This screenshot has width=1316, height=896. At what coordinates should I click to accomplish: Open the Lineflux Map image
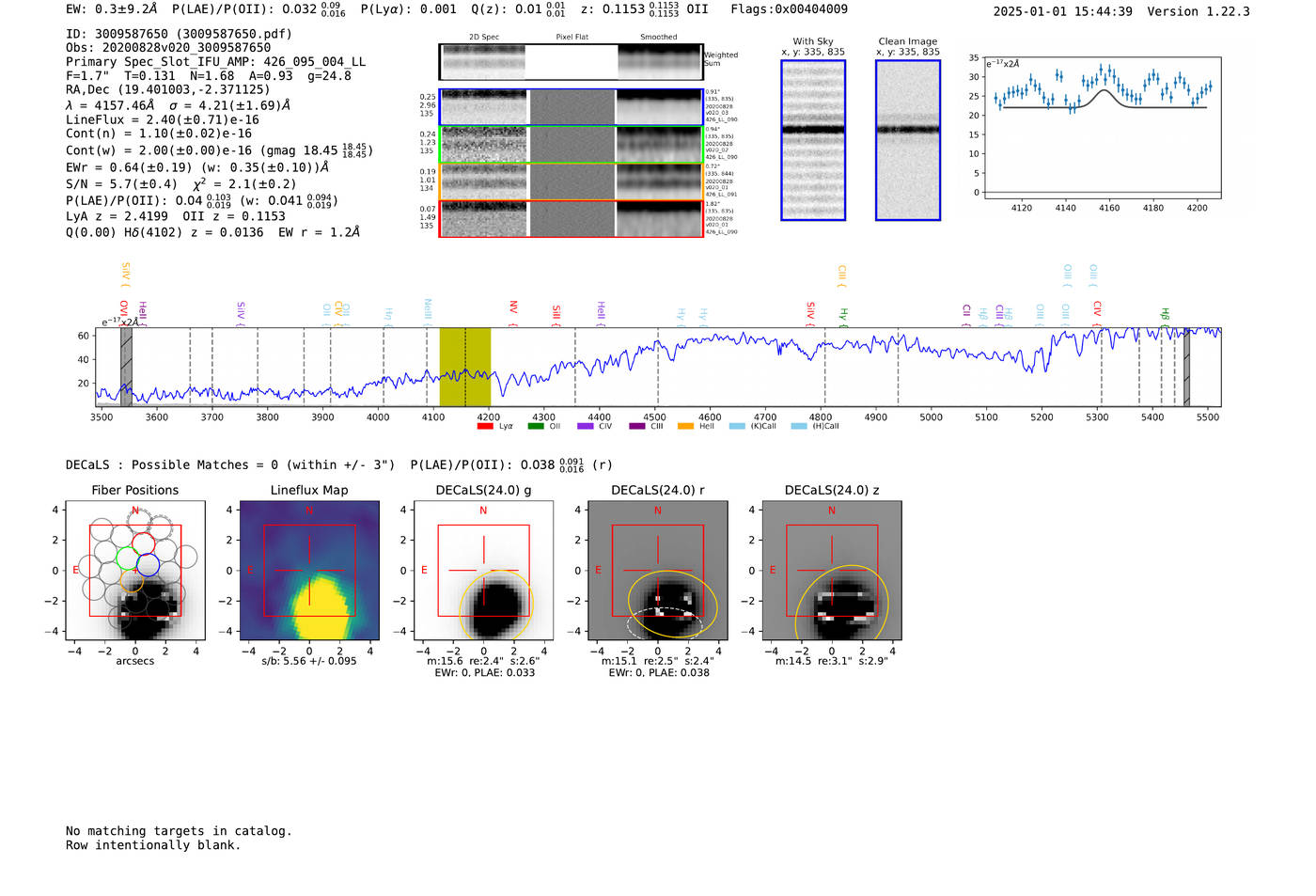pos(309,572)
